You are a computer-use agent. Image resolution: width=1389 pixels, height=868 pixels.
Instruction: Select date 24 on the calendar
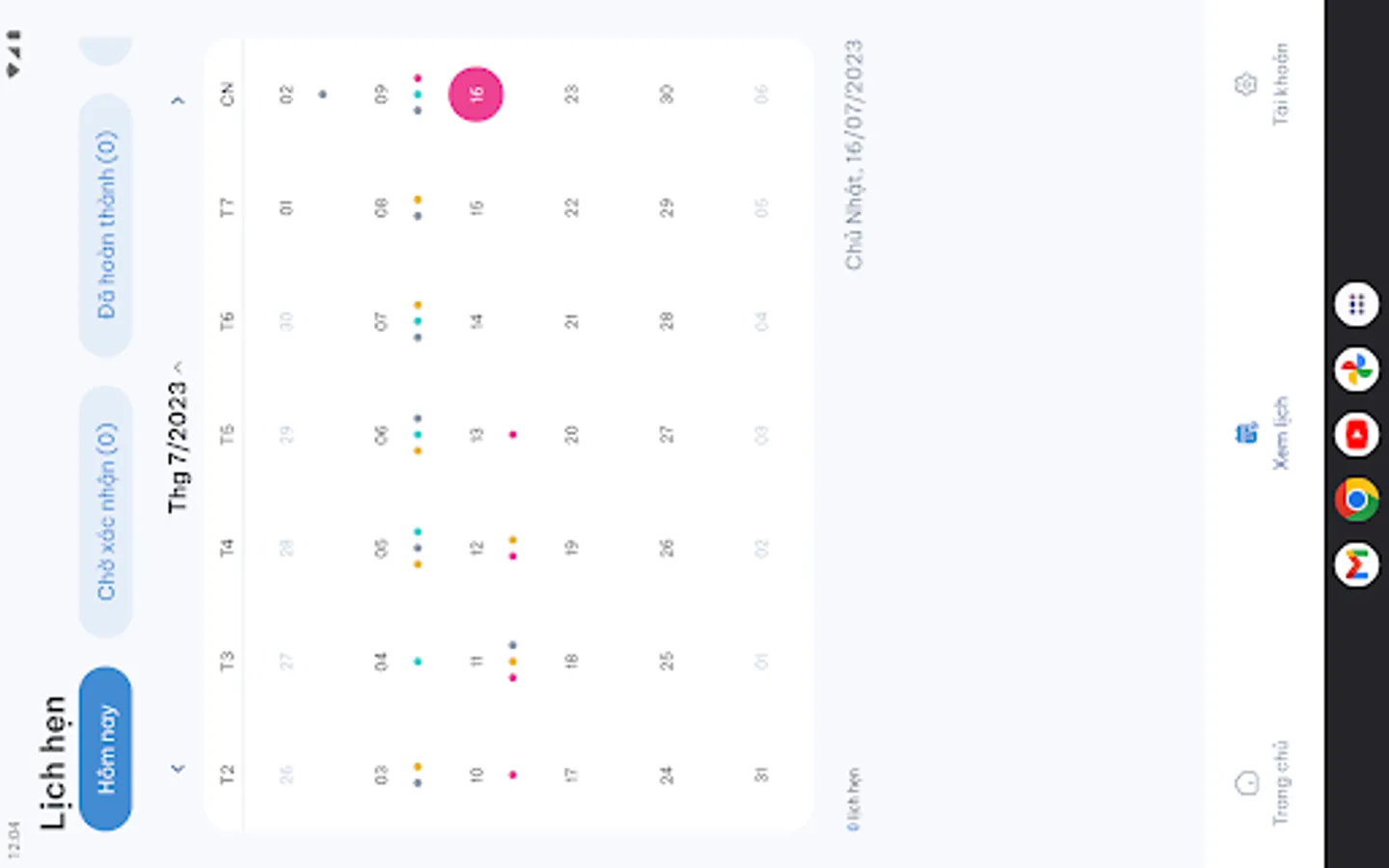(666, 774)
